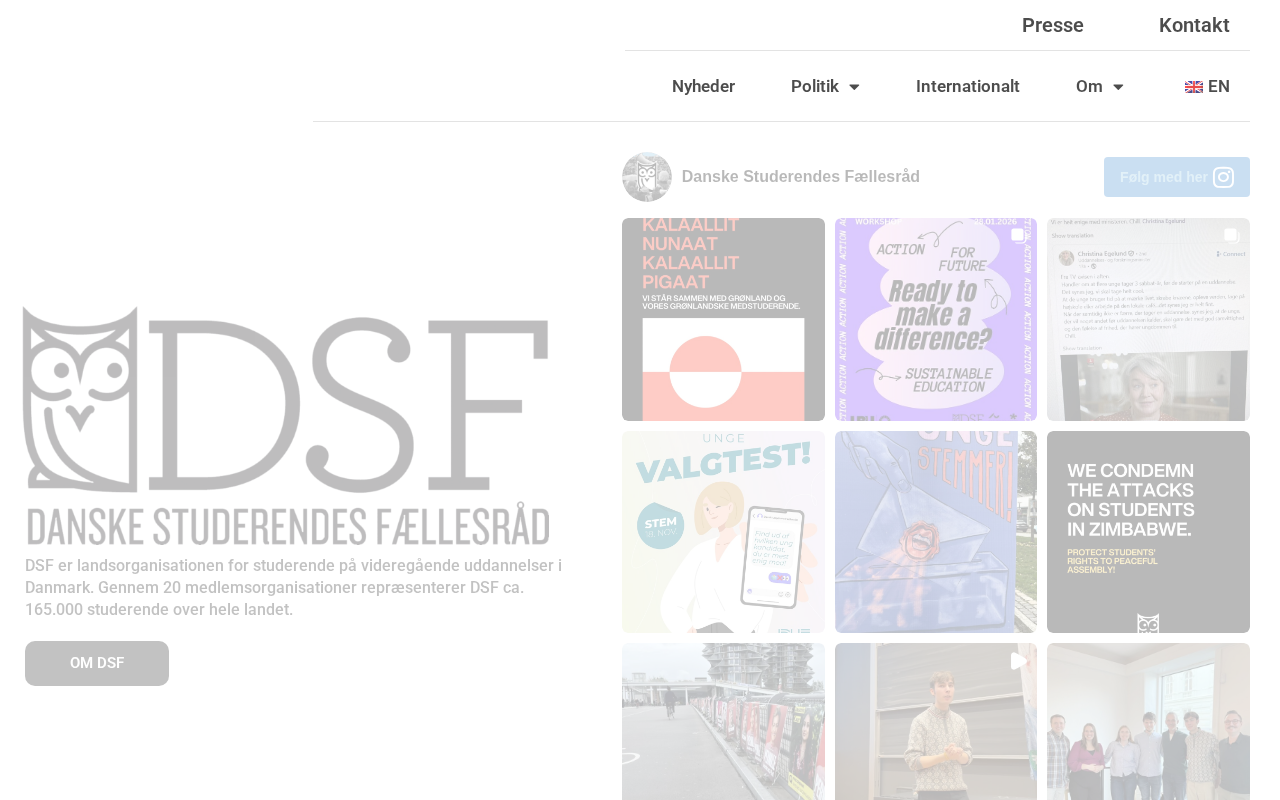Click carousel icon on Action for Future post

coord(1017,235)
